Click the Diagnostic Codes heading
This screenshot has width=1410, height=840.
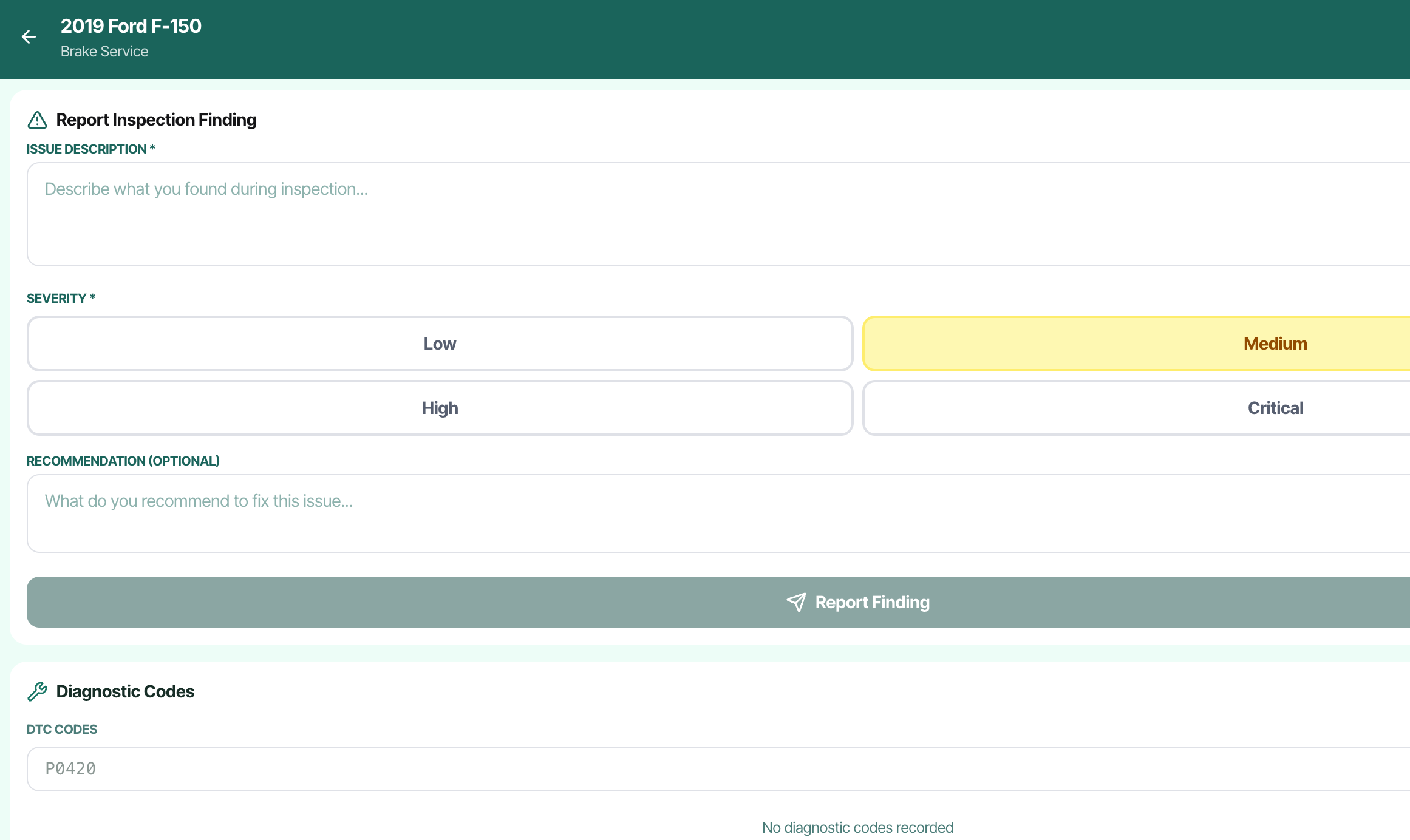(125, 691)
